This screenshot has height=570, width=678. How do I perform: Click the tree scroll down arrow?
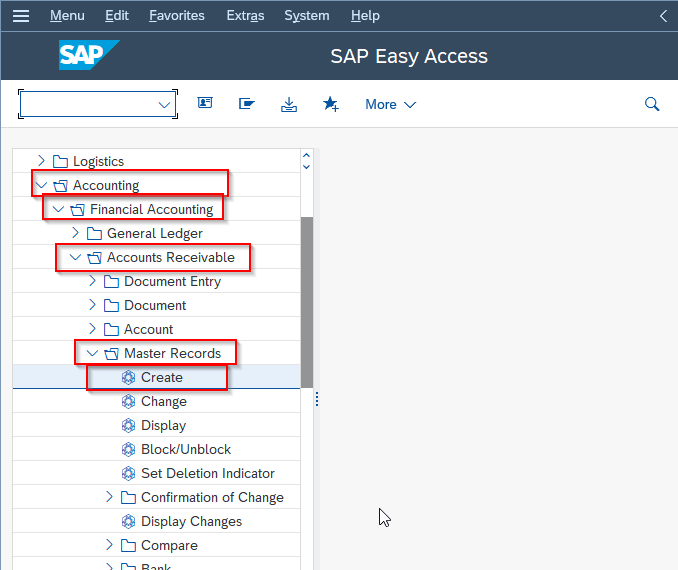point(307,167)
